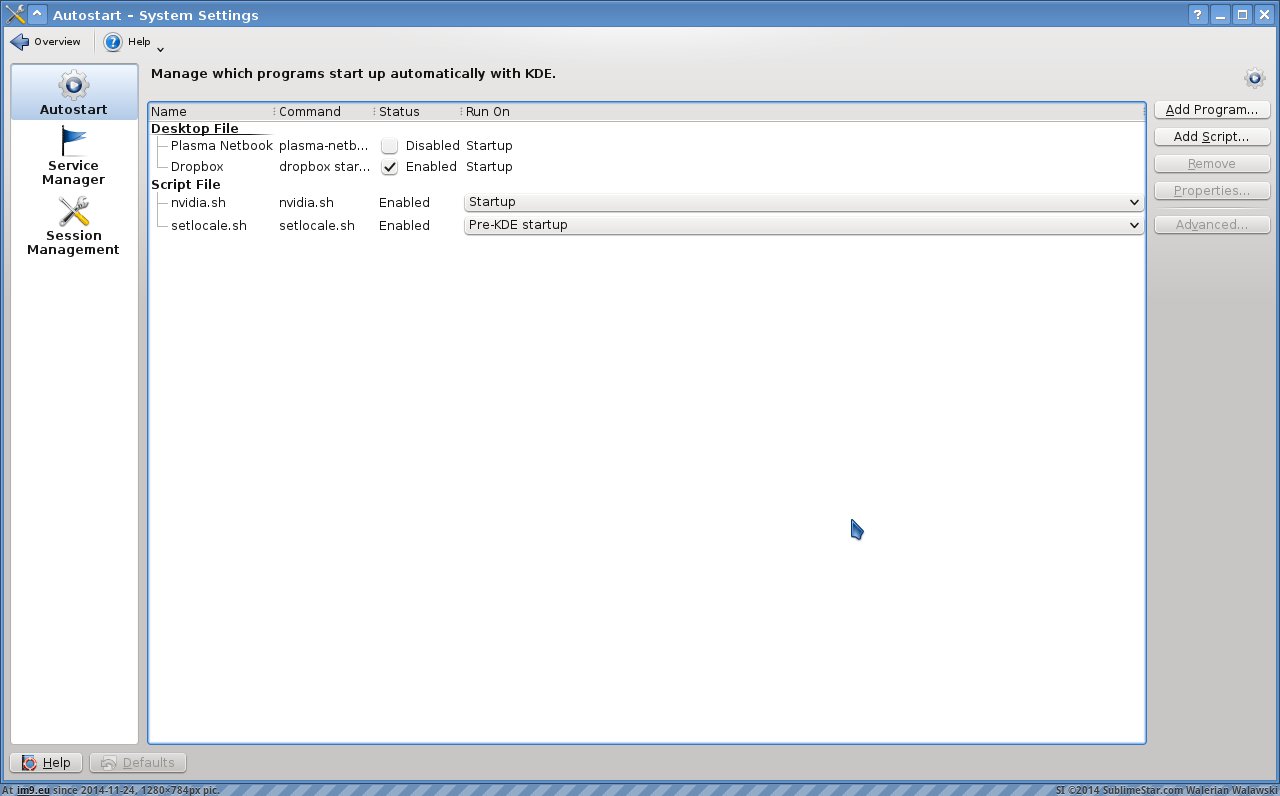This screenshot has width=1280, height=796.
Task: Select the Dropbox entry in list
Action: tap(197, 167)
